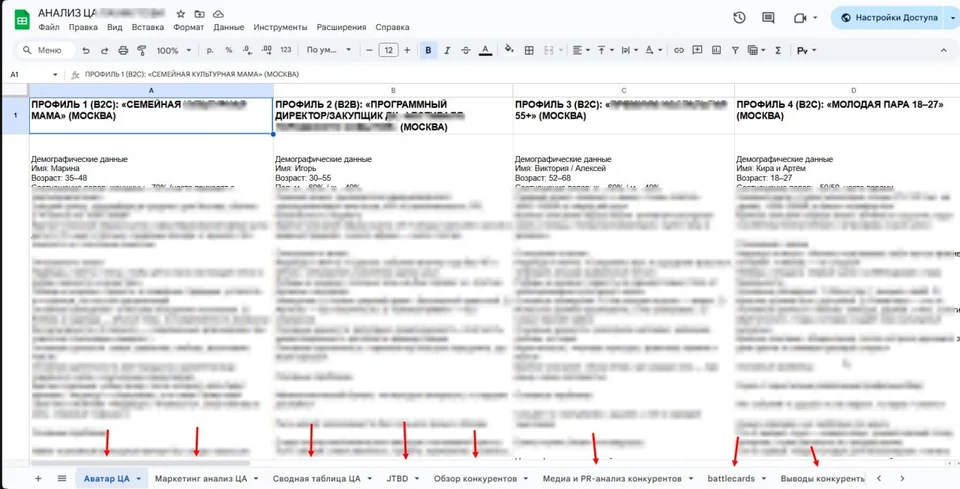The image size is (960, 489).
Task: Open the Вставка menu
Action: pyautogui.click(x=148, y=28)
